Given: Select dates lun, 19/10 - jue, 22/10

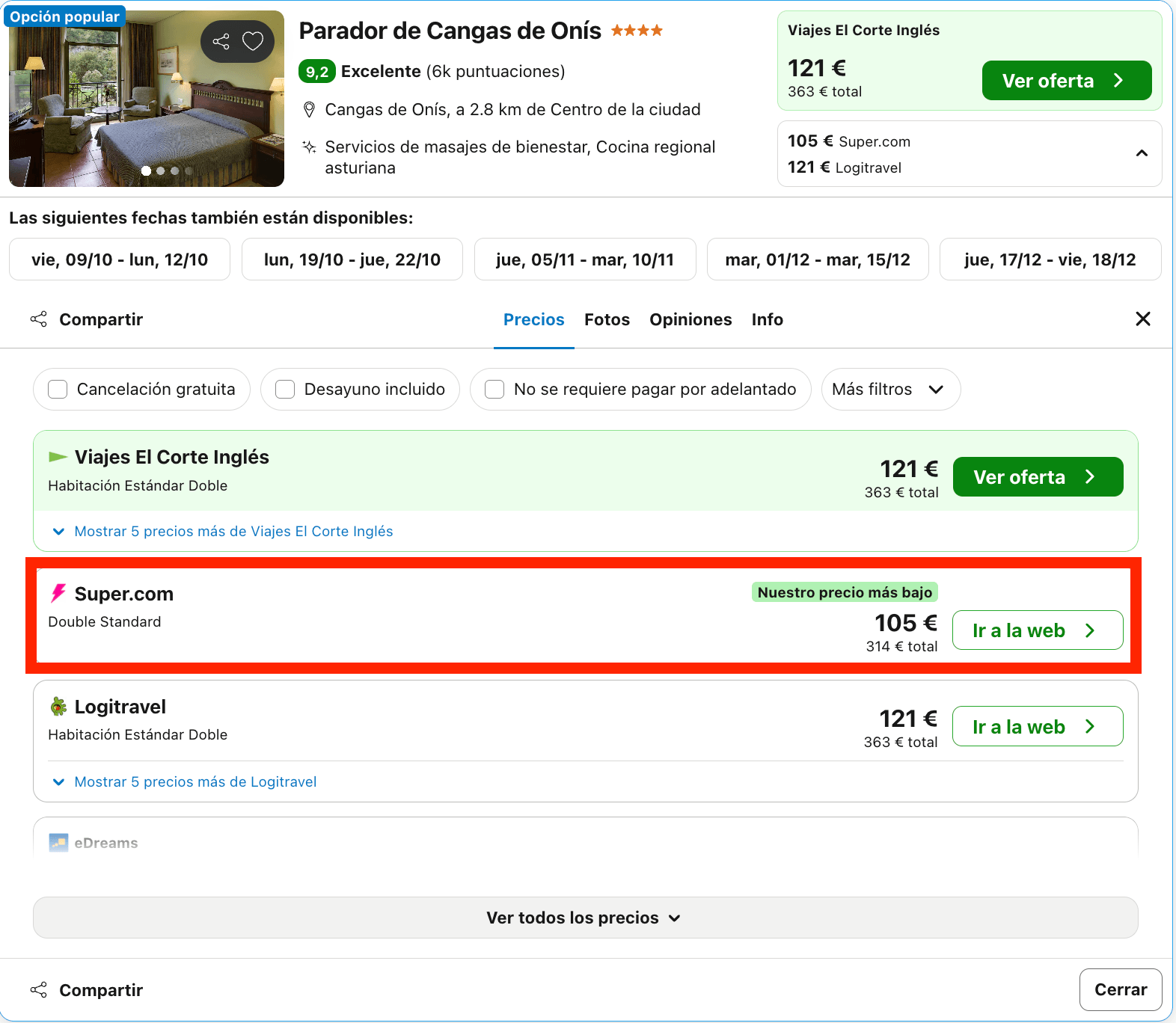Looking at the screenshot, I should [x=352, y=259].
